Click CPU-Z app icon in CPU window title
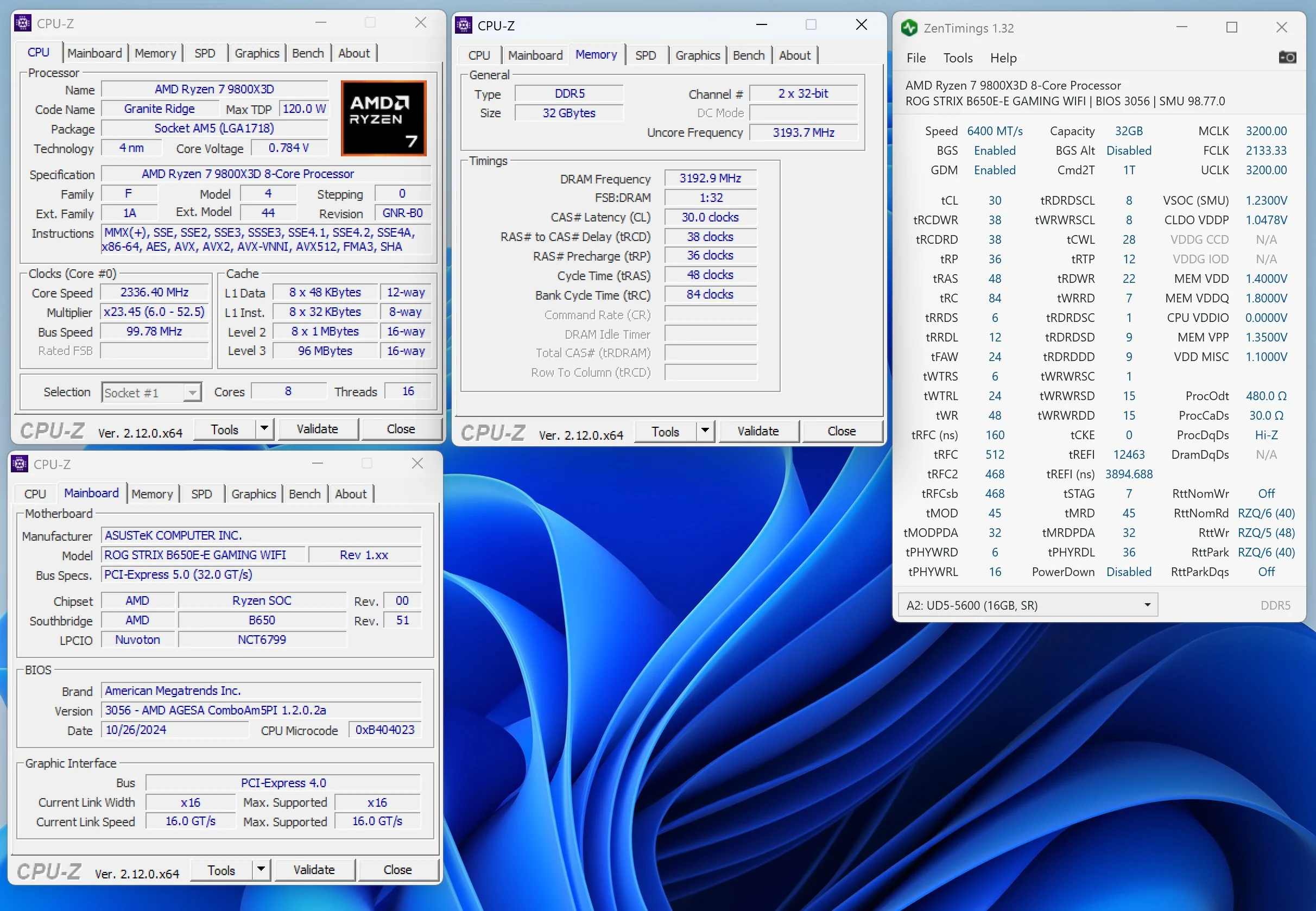 pyautogui.click(x=23, y=23)
